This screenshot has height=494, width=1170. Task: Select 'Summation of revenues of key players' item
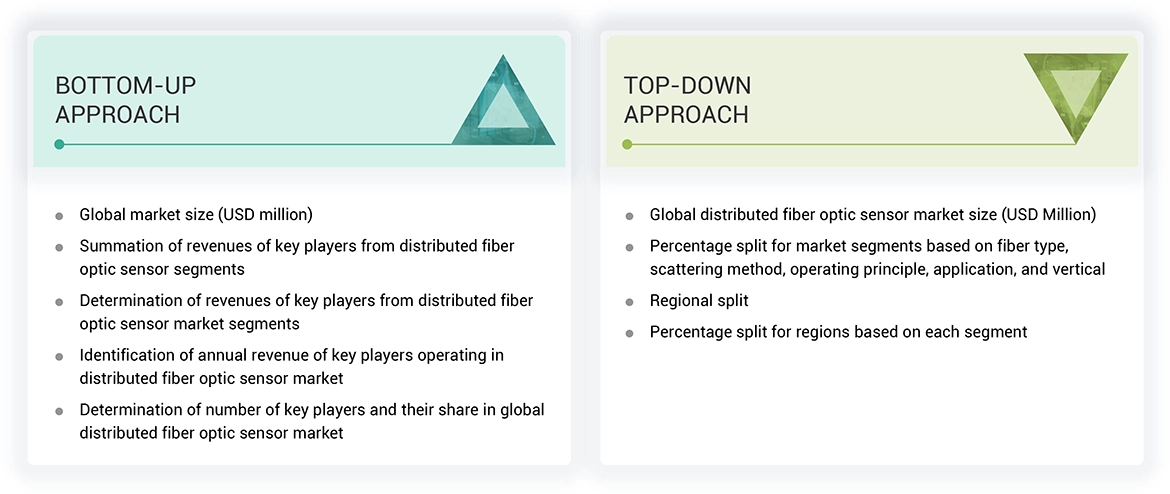(x=297, y=257)
